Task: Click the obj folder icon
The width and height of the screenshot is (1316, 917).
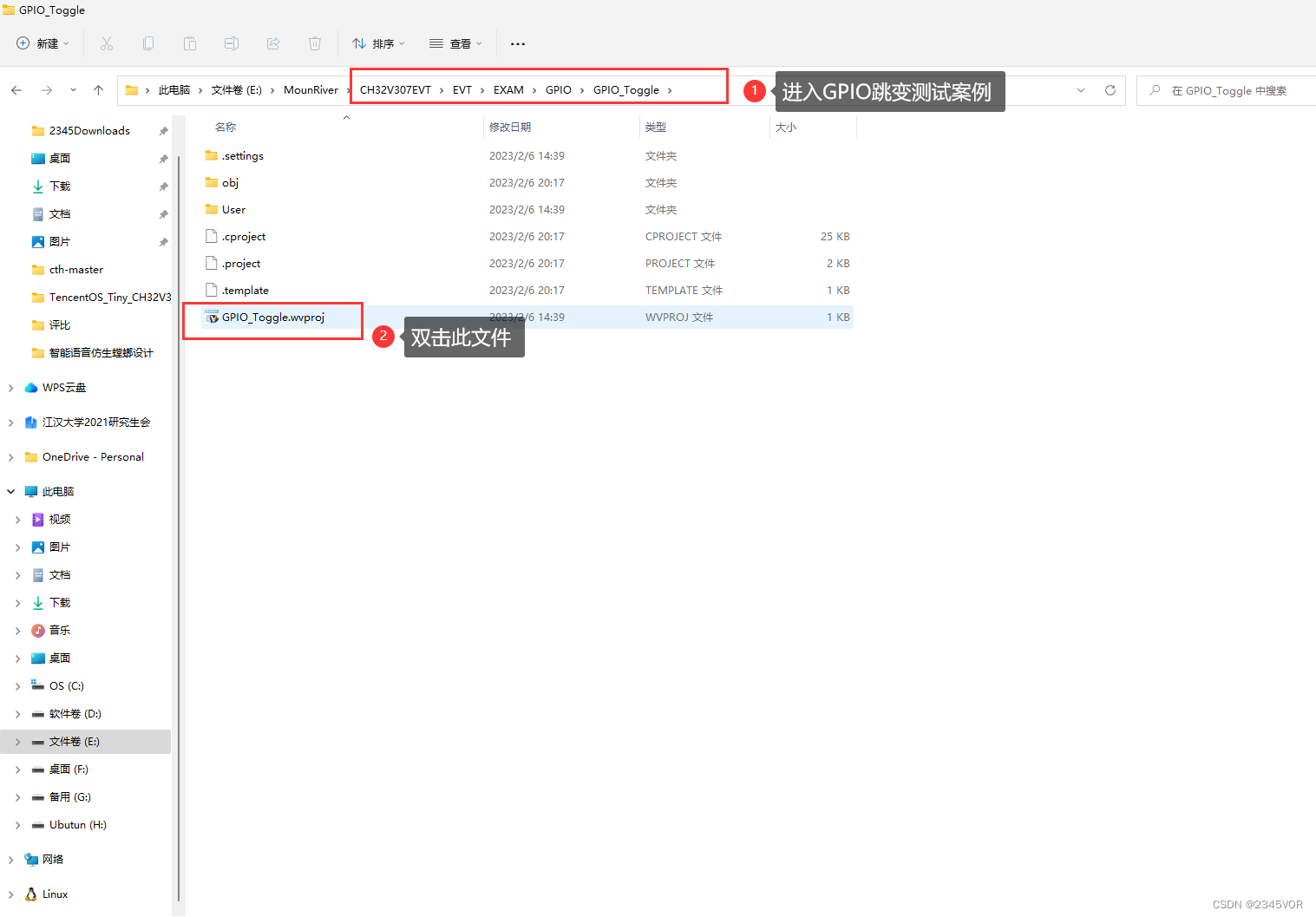Action: tap(212, 183)
